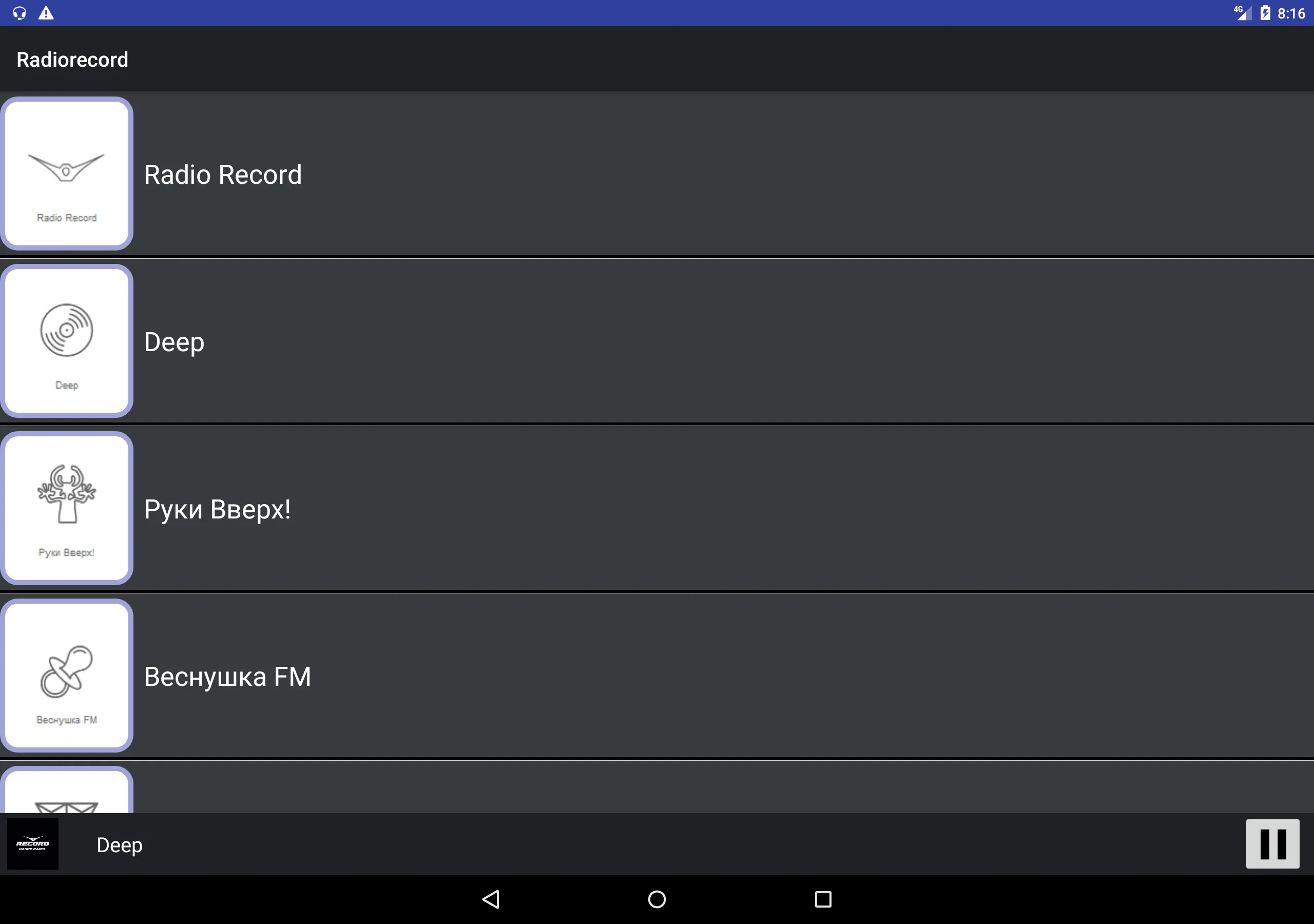Select the Deep station list item
This screenshot has height=924, width=1314.
(x=657, y=340)
